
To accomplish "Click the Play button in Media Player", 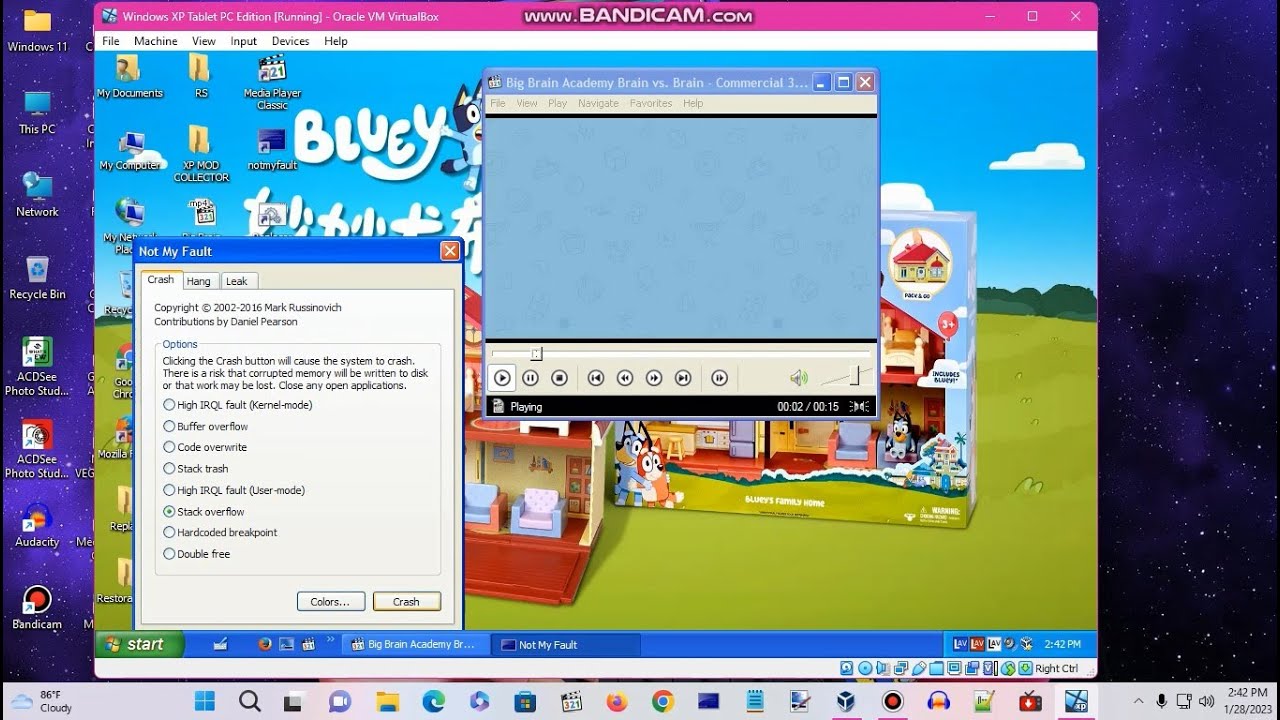I will tap(502, 378).
